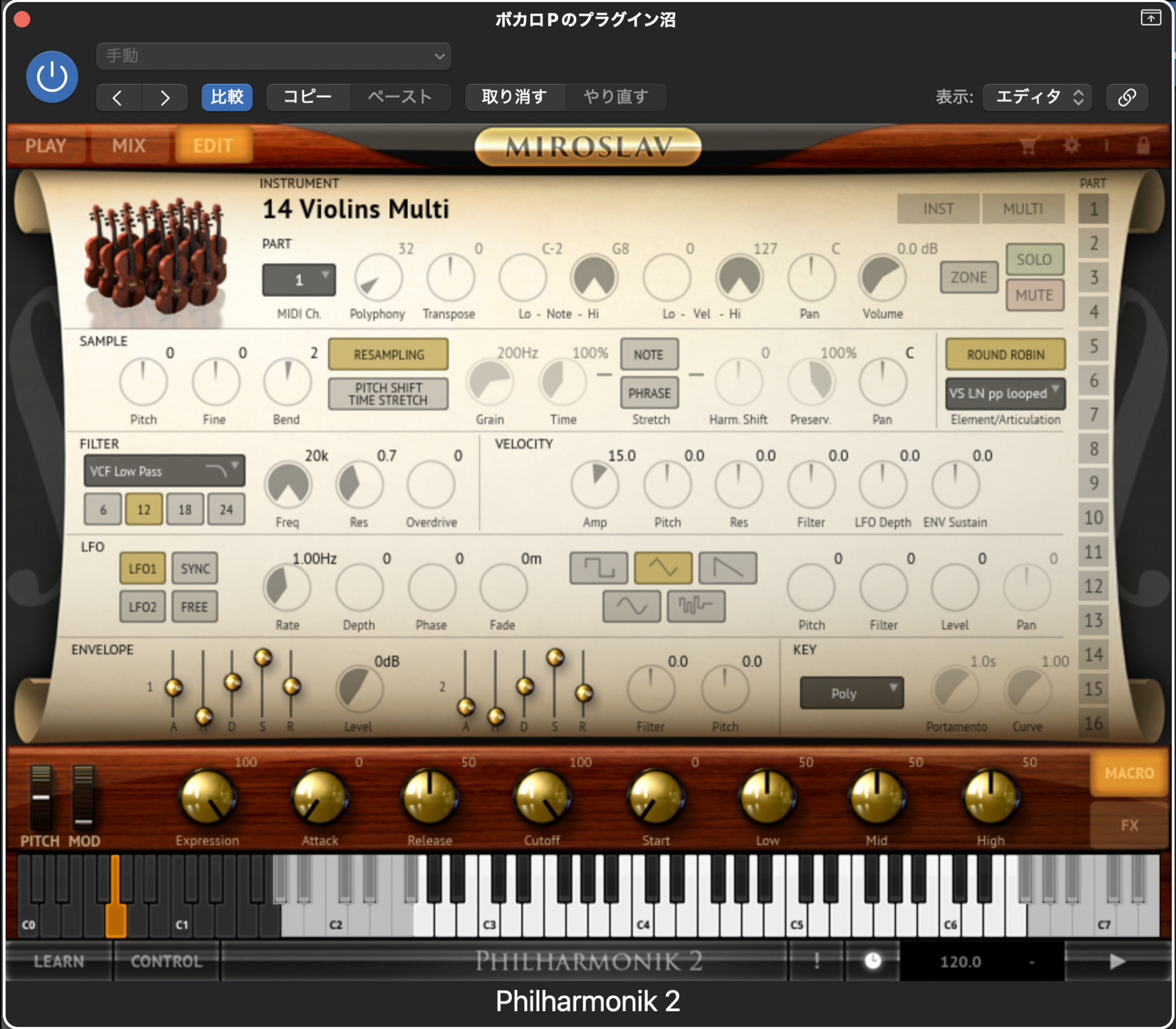Open Miroslav settings gear
Image resolution: width=1176 pixels, height=1029 pixels.
(x=1072, y=146)
